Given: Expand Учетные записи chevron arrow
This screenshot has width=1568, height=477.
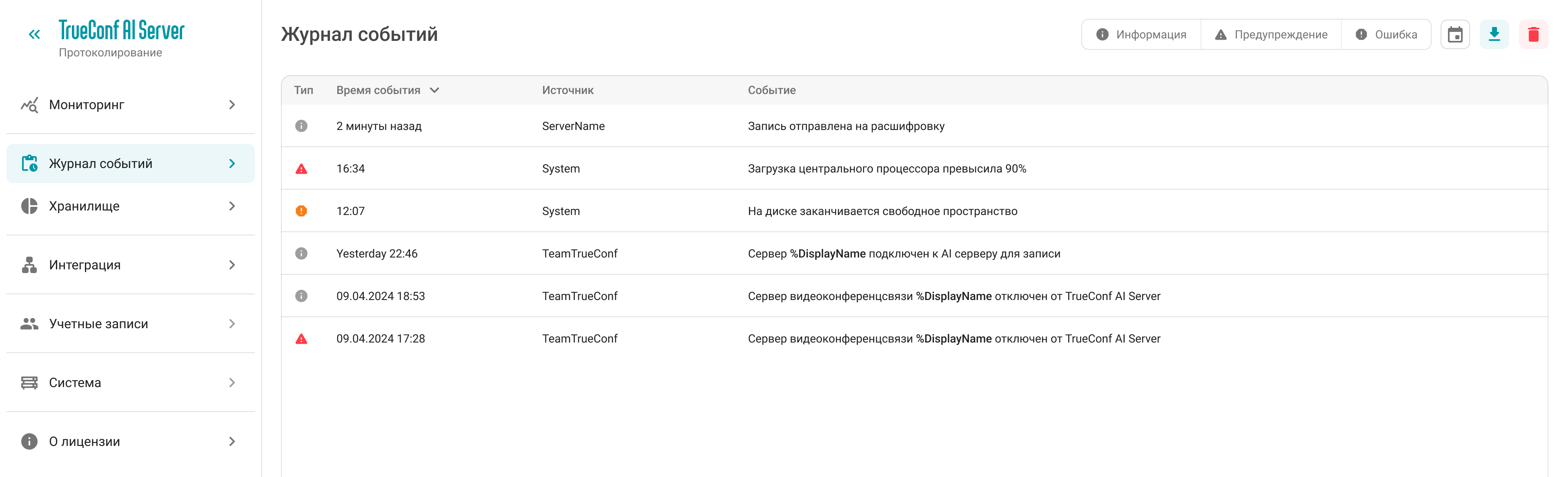Looking at the screenshot, I should pos(232,323).
